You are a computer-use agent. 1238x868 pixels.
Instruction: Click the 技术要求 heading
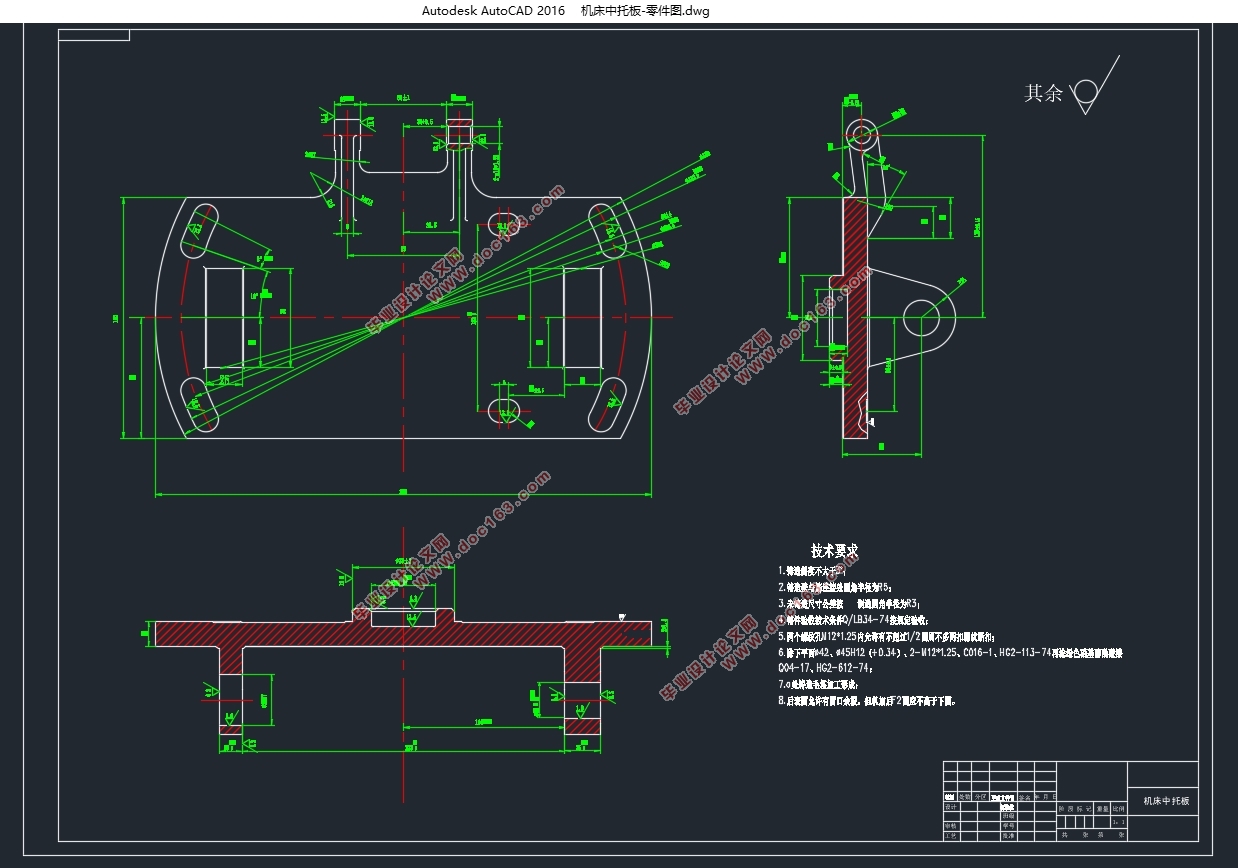click(835, 551)
